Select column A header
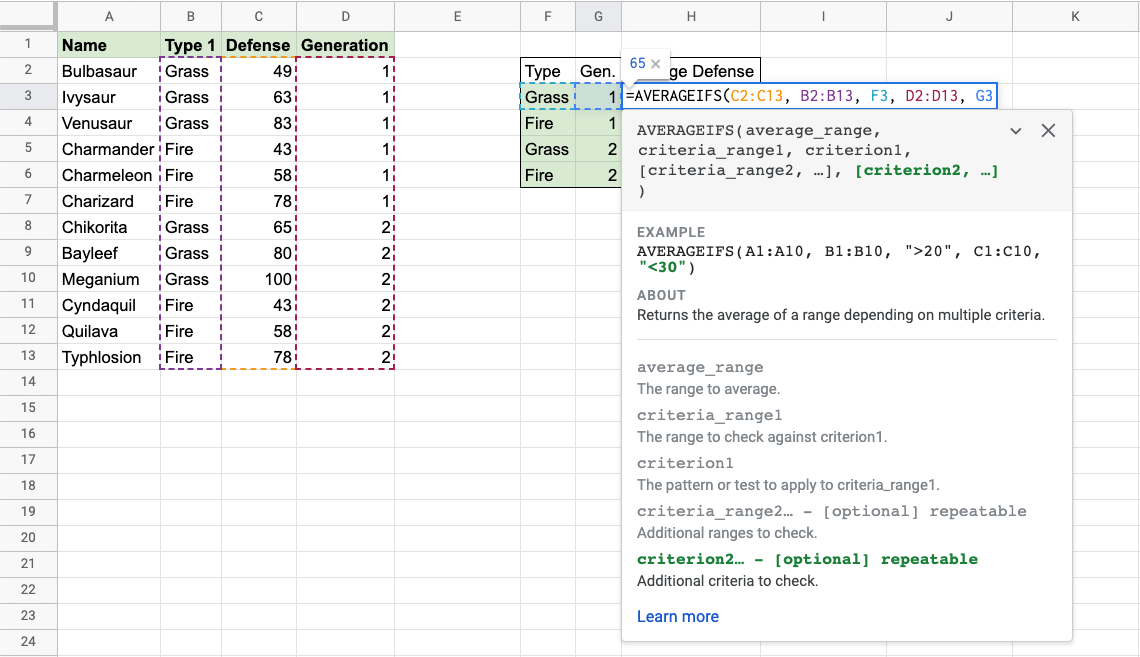 point(109,16)
